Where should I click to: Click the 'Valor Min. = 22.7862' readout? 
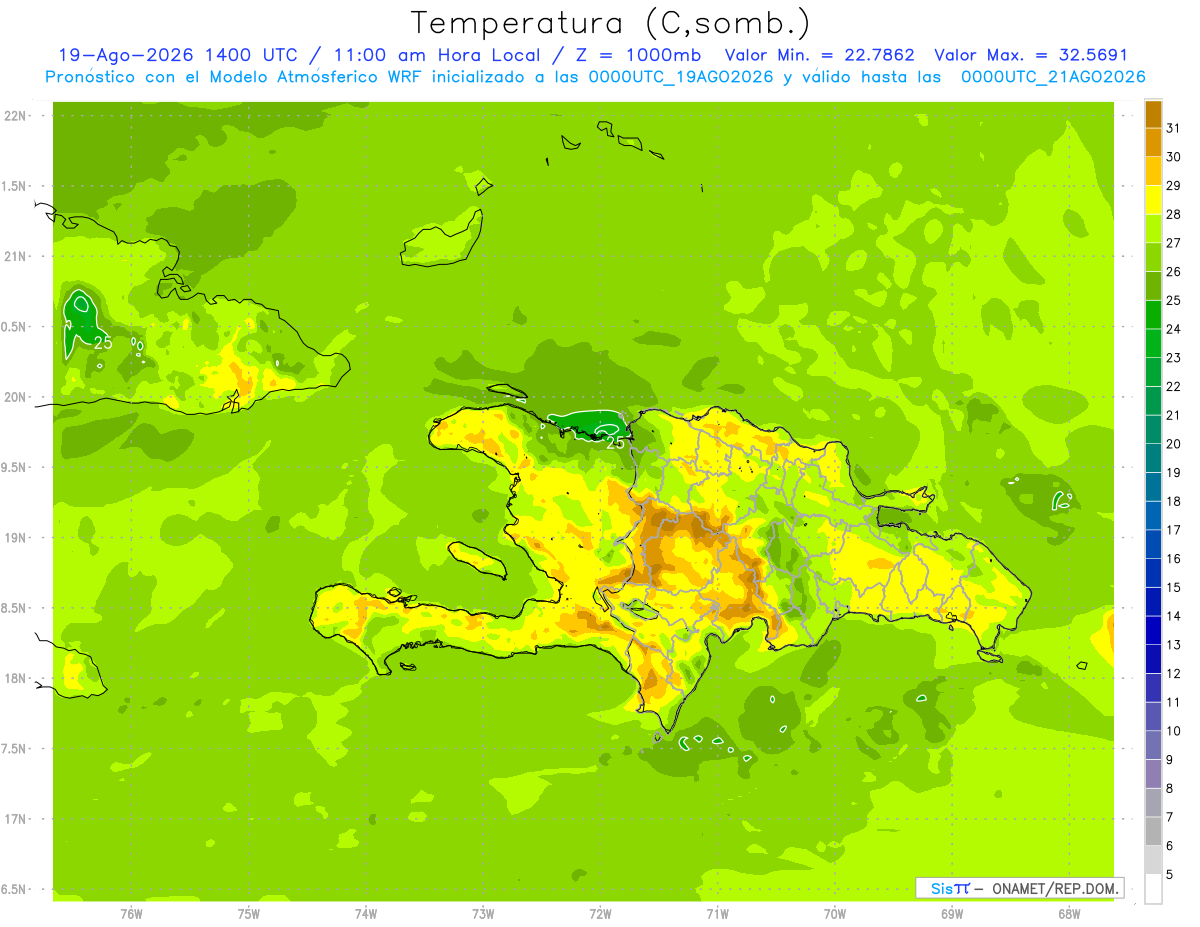(x=820, y=55)
